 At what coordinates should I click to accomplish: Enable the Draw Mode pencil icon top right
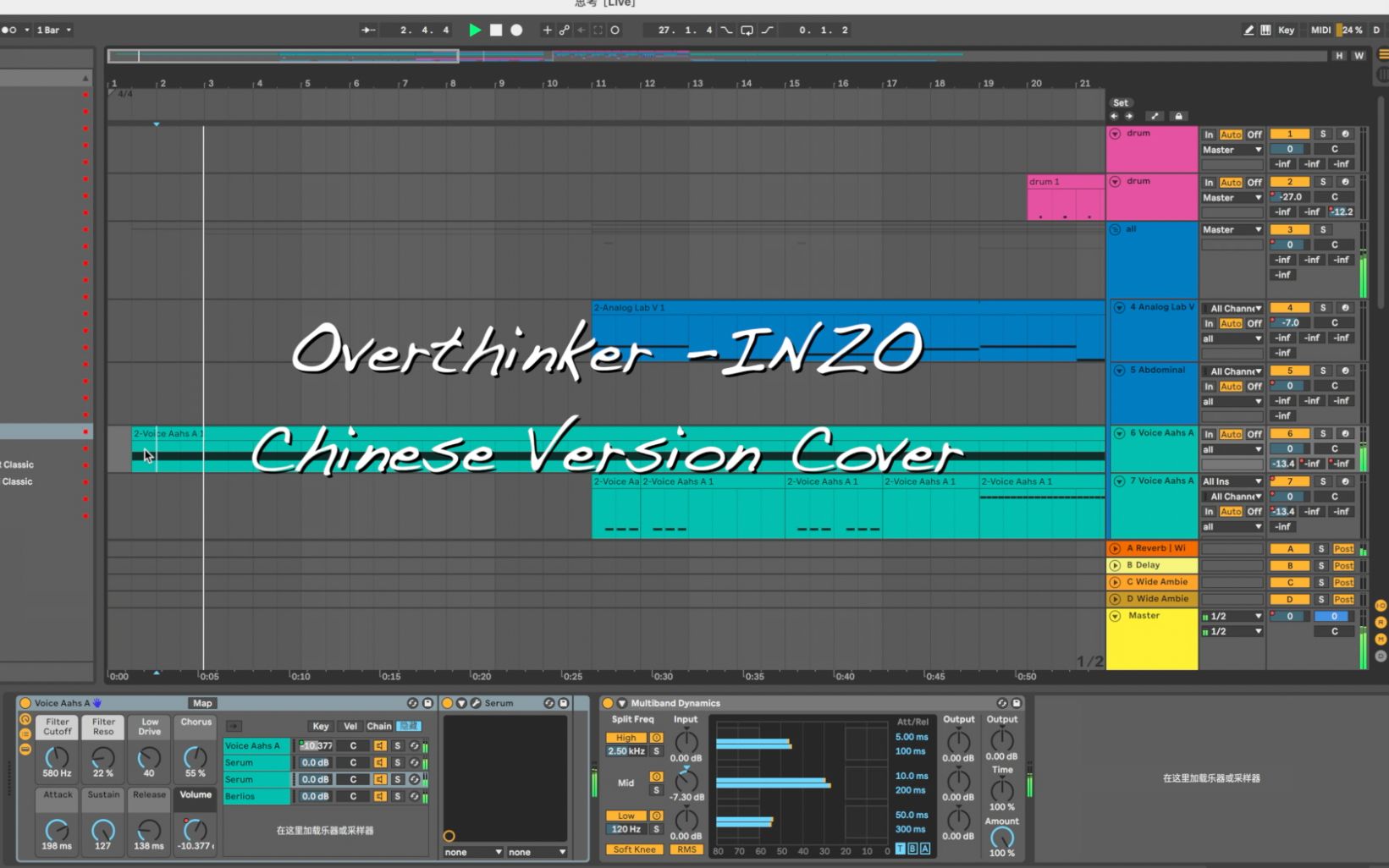click(x=1248, y=30)
